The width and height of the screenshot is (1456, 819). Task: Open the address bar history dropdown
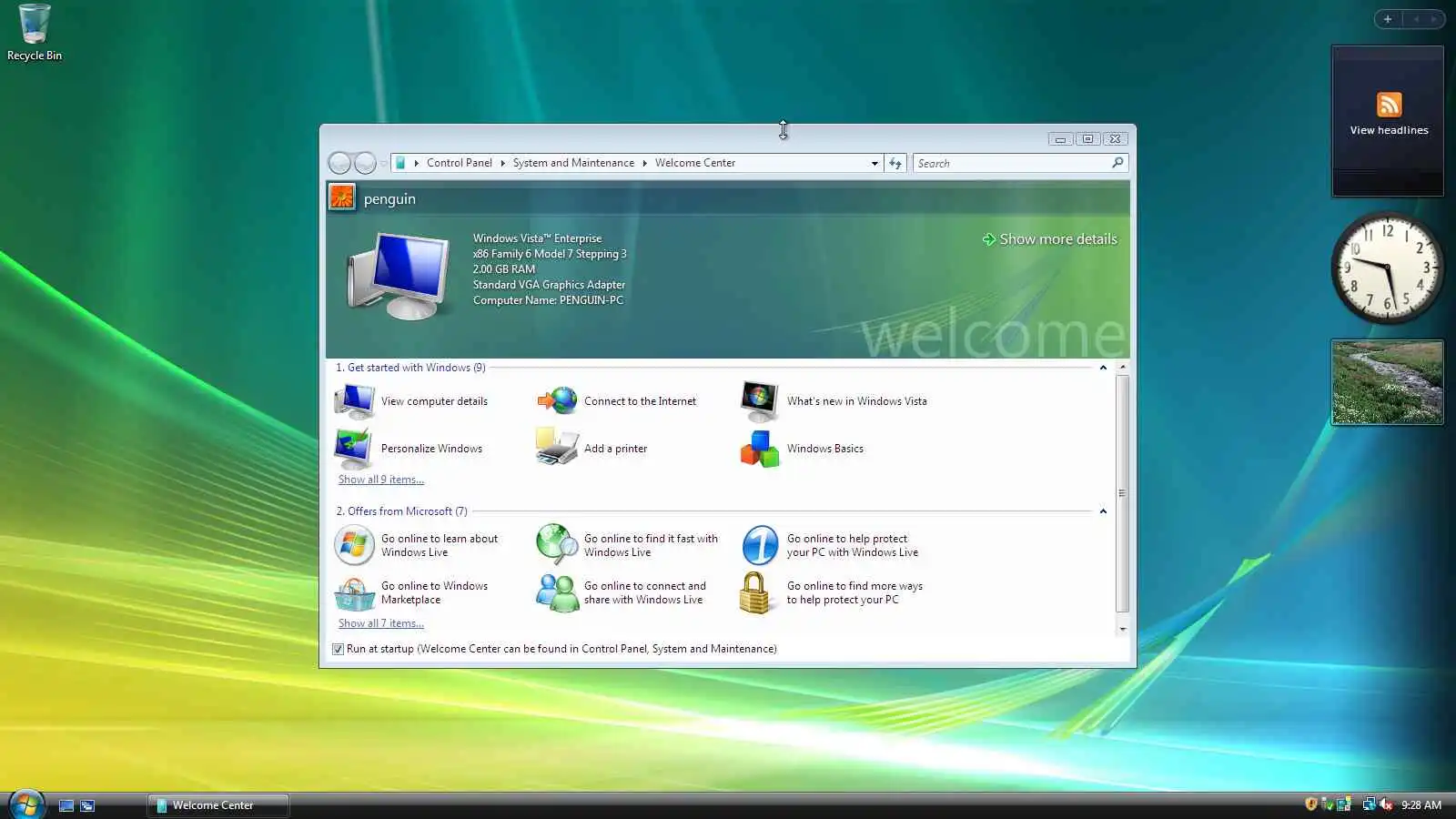click(875, 164)
